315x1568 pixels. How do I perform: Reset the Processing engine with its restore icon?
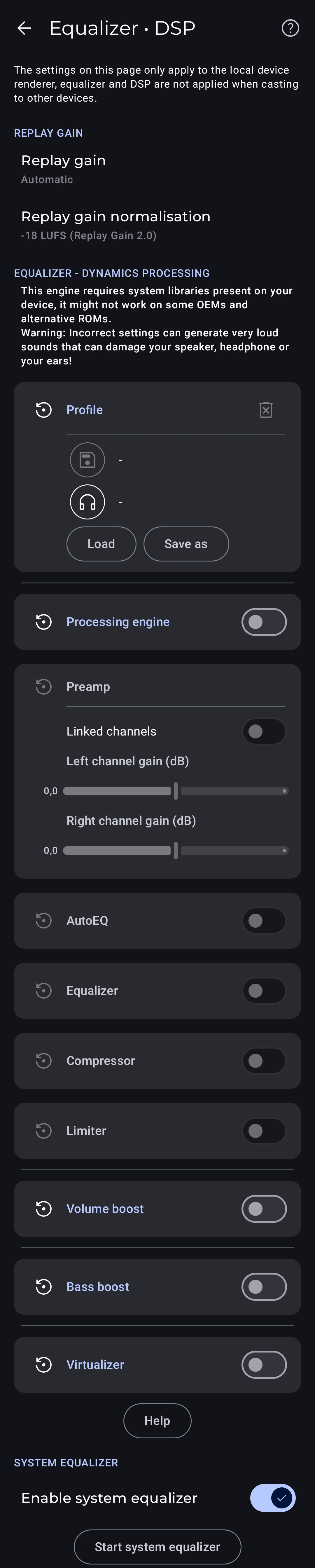point(44,622)
